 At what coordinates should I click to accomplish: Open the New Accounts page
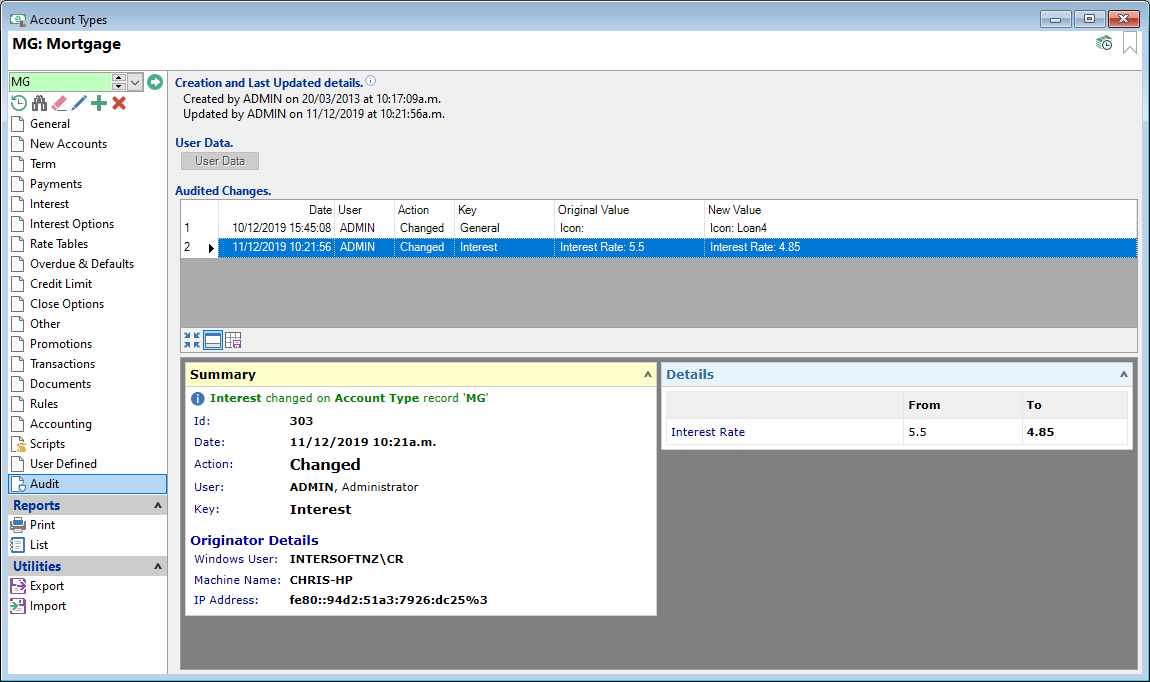tap(68, 144)
